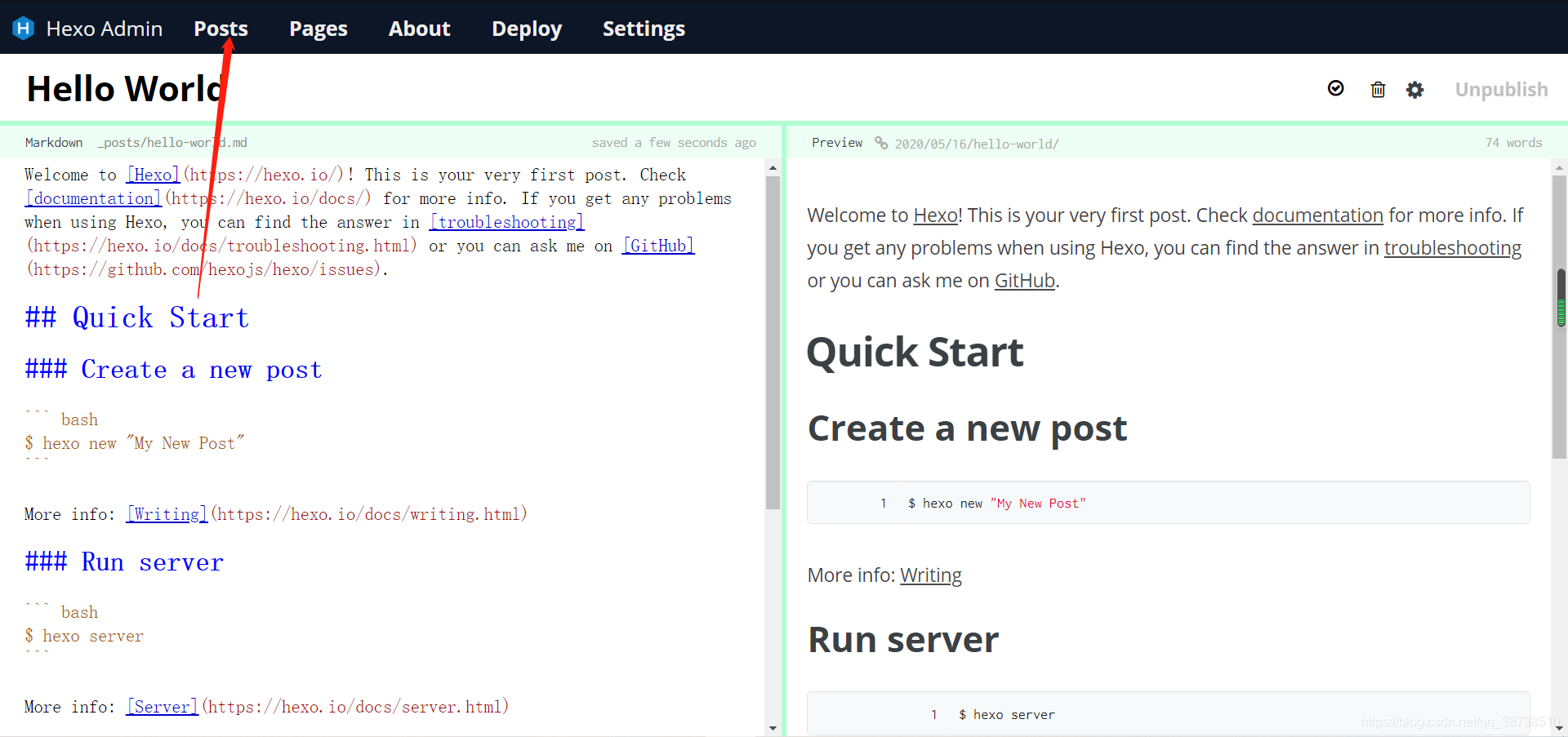The width and height of the screenshot is (1568, 737).
Task: Delete the post with the trash icon
Action: coord(1378,89)
